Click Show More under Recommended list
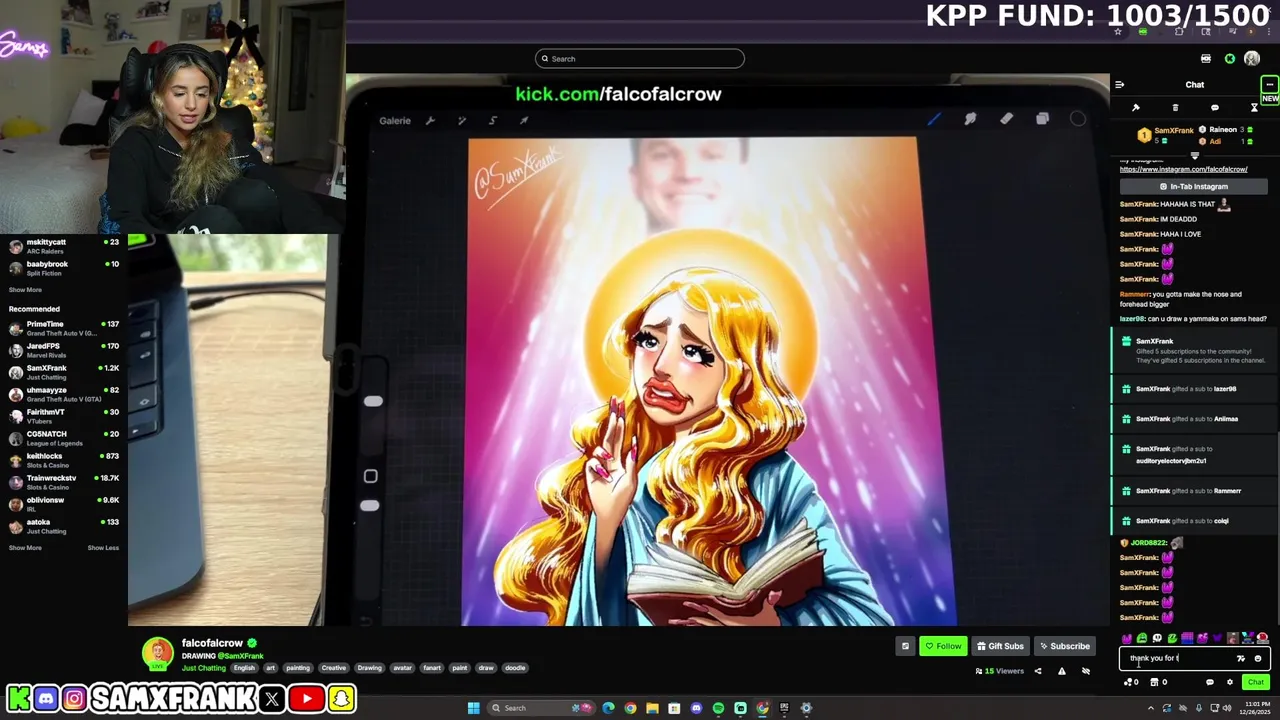1280x720 pixels. click(x=25, y=548)
